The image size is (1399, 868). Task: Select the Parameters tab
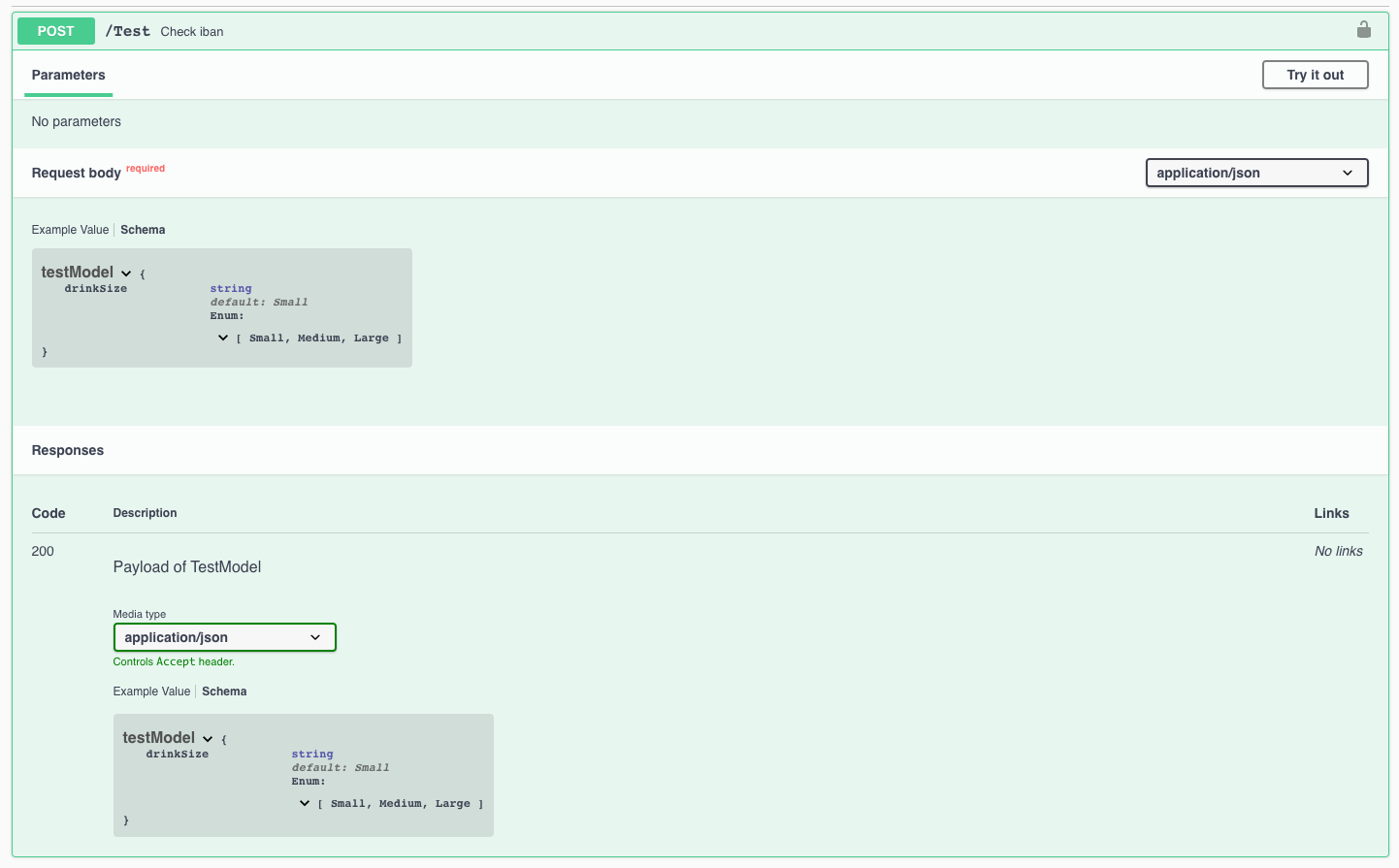(x=68, y=75)
